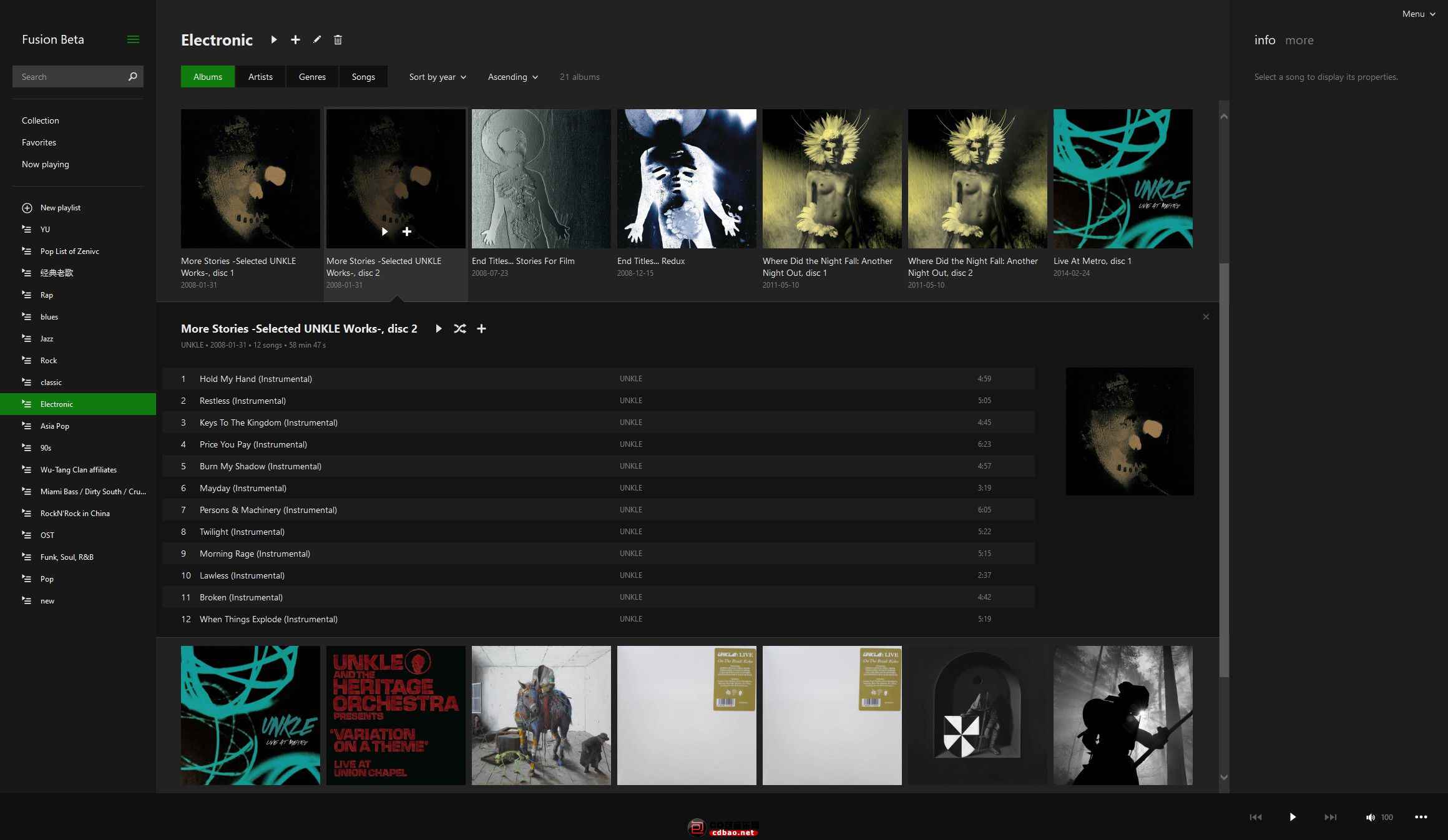Open End Titles... Stories For Film album cover
The image size is (1448, 840).
541,178
